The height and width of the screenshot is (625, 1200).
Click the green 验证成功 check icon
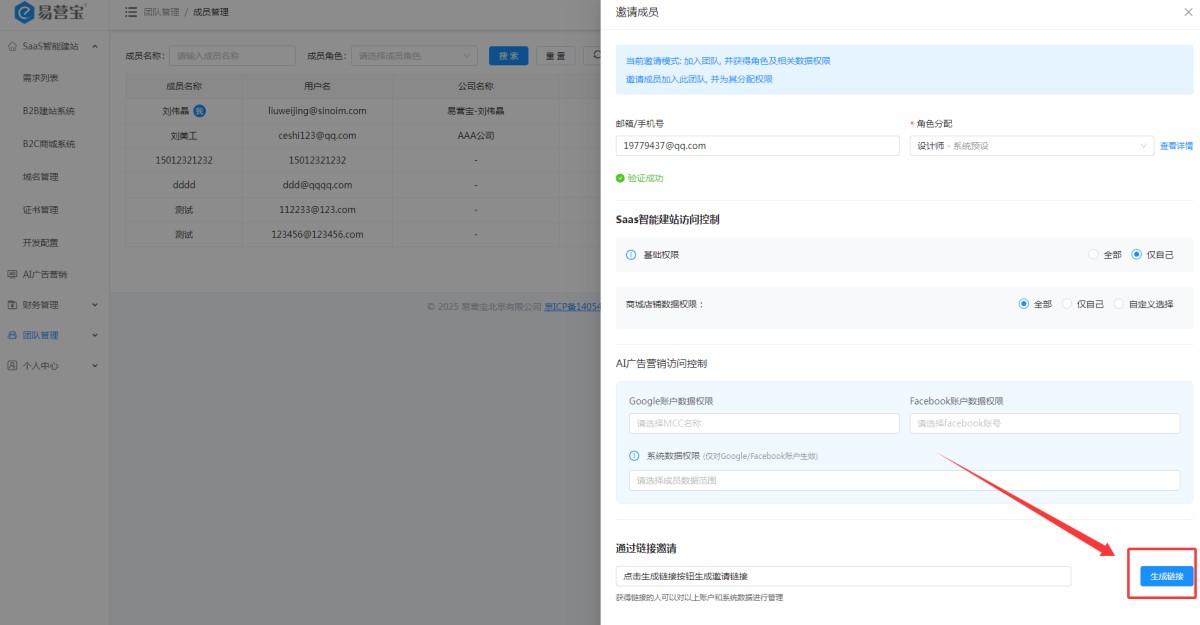tap(620, 178)
